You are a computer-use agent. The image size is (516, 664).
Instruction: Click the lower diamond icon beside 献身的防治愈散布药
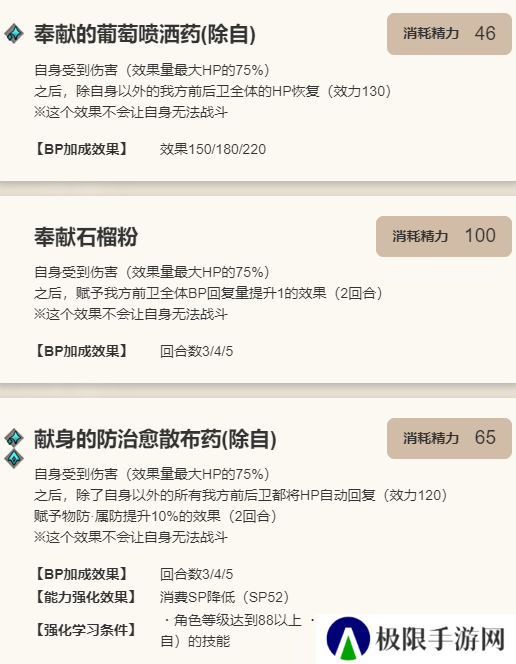14,458
